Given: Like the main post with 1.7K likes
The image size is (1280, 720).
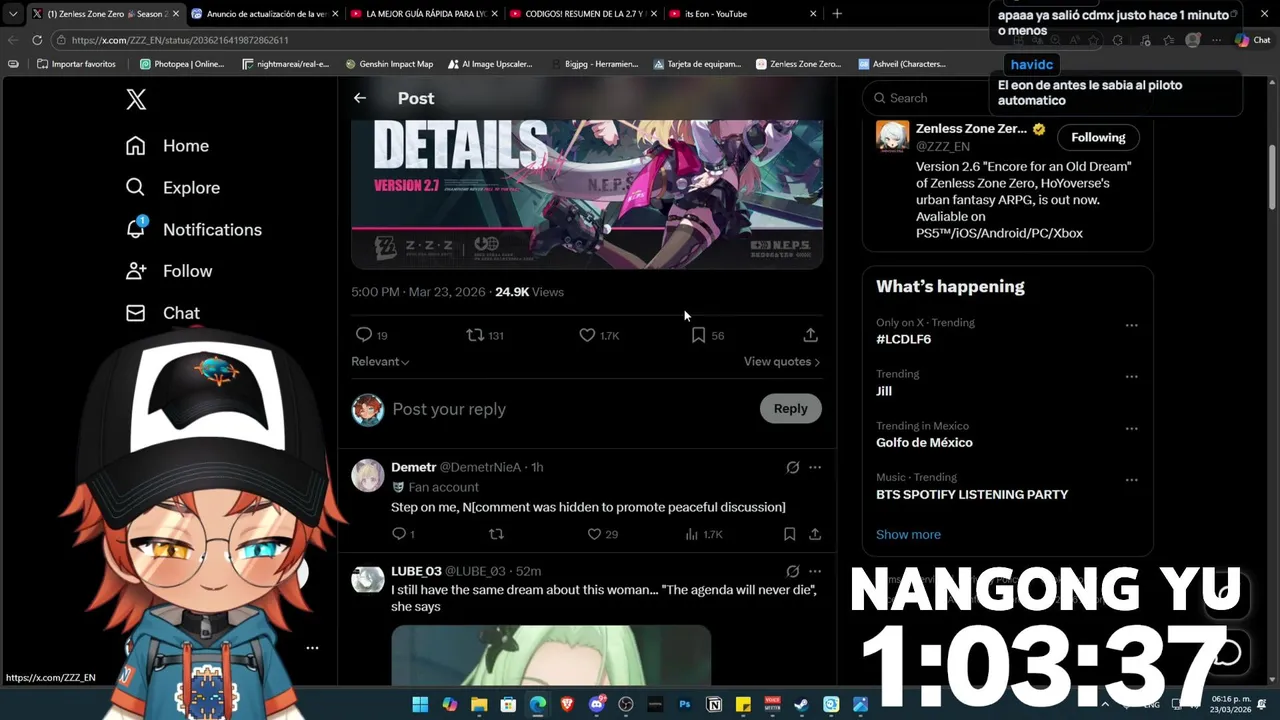Looking at the screenshot, I should click(599, 335).
